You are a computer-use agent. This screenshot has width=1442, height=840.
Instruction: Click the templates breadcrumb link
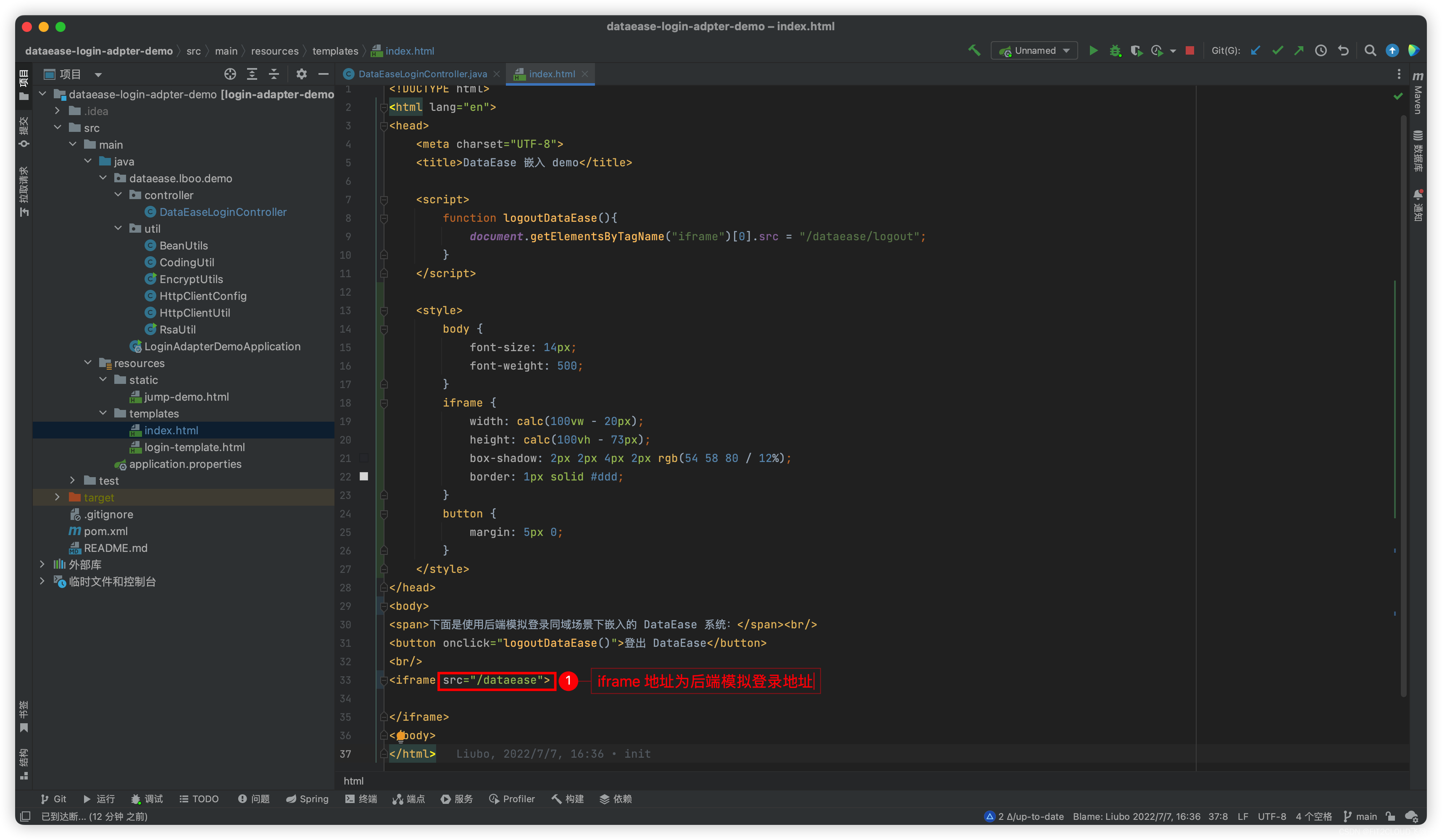(335, 51)
